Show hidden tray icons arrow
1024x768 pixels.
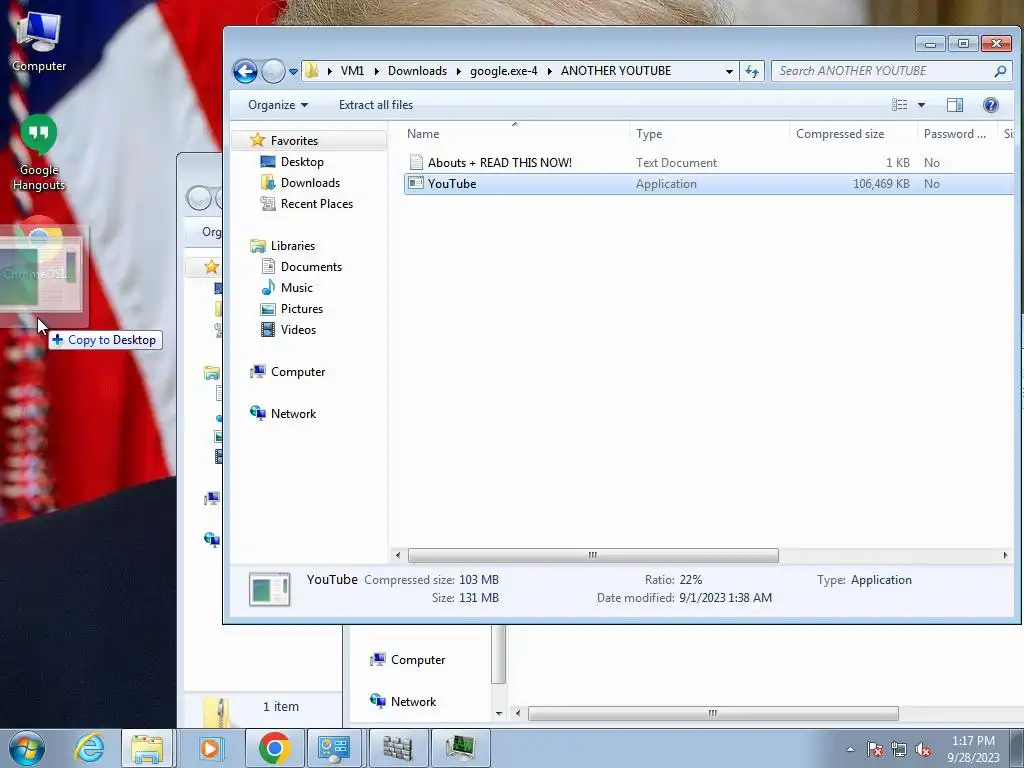click(x=850, y=749)
